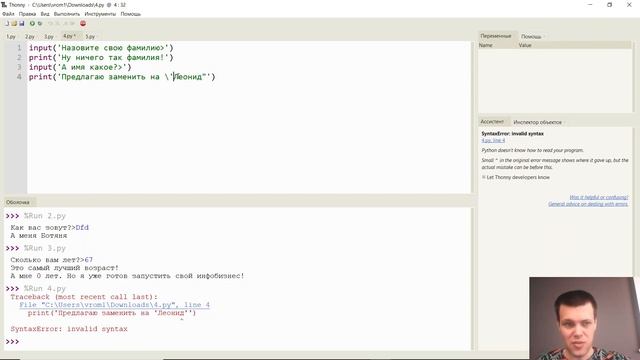Open the Выполнить menu
The height and width of the screenshot is (360, 640).
click(x=67, y=14)
